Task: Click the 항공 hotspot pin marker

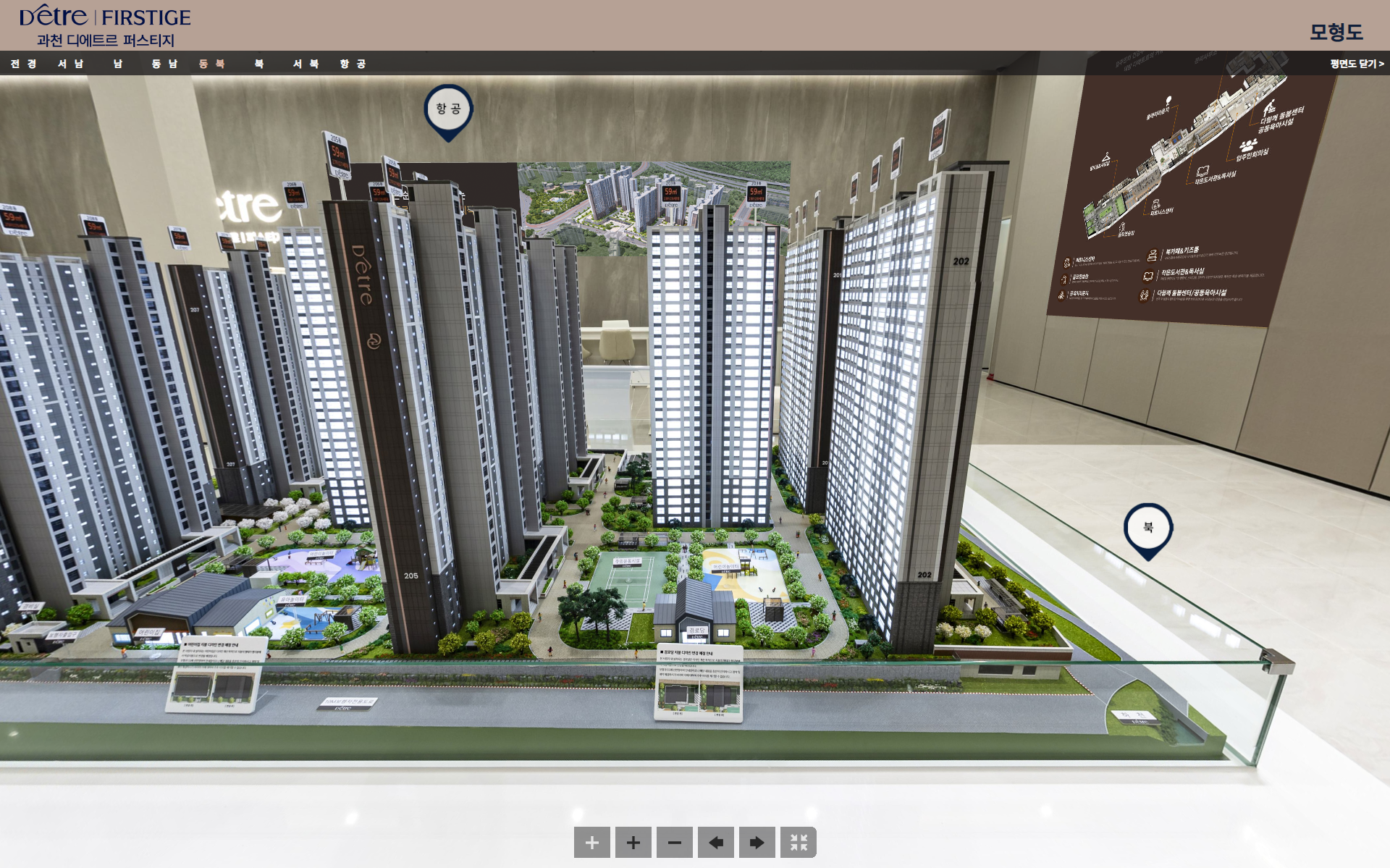Action: [x=448, y=109]
